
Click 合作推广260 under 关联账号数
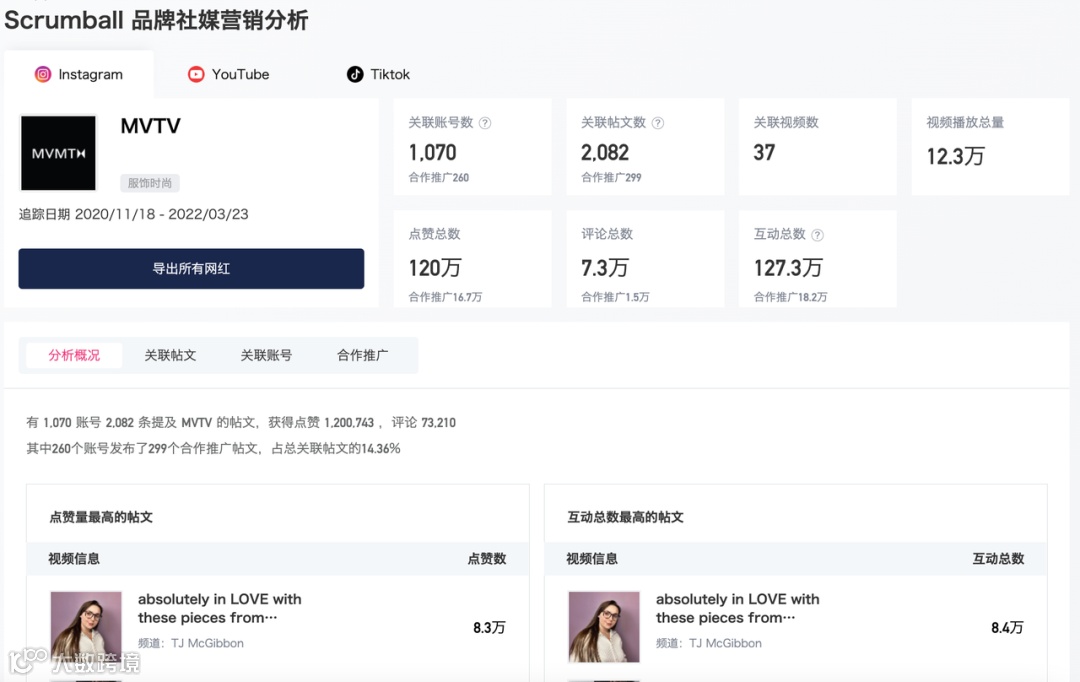point(439,178)
